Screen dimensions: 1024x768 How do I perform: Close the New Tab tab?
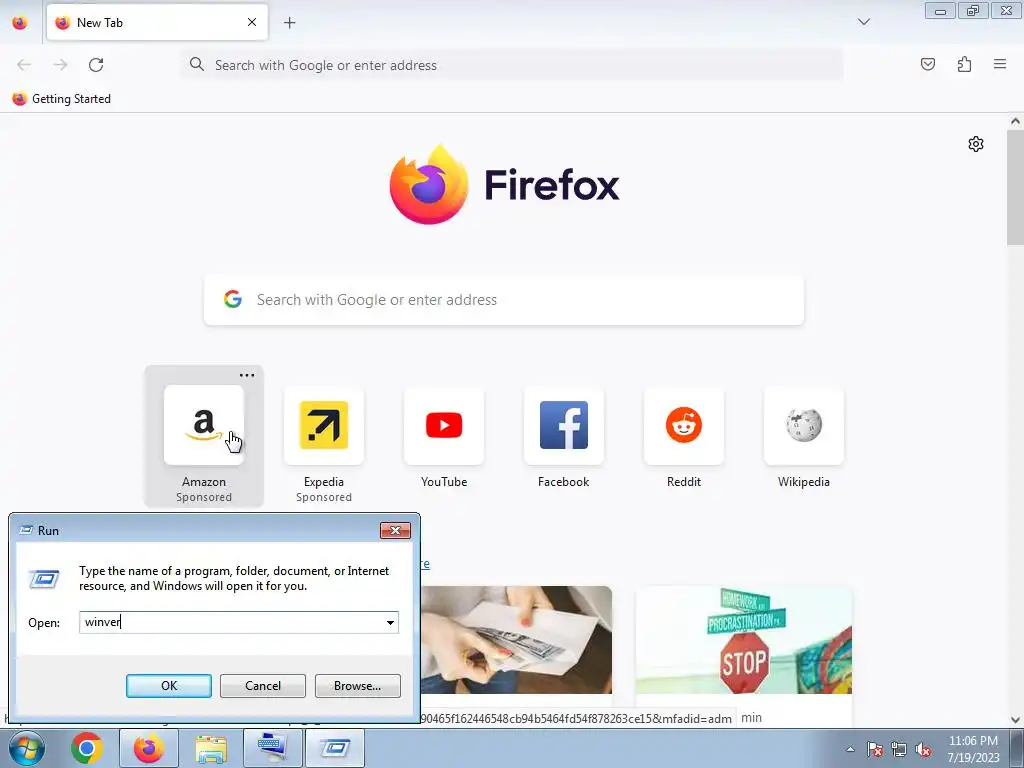[252, 22]
